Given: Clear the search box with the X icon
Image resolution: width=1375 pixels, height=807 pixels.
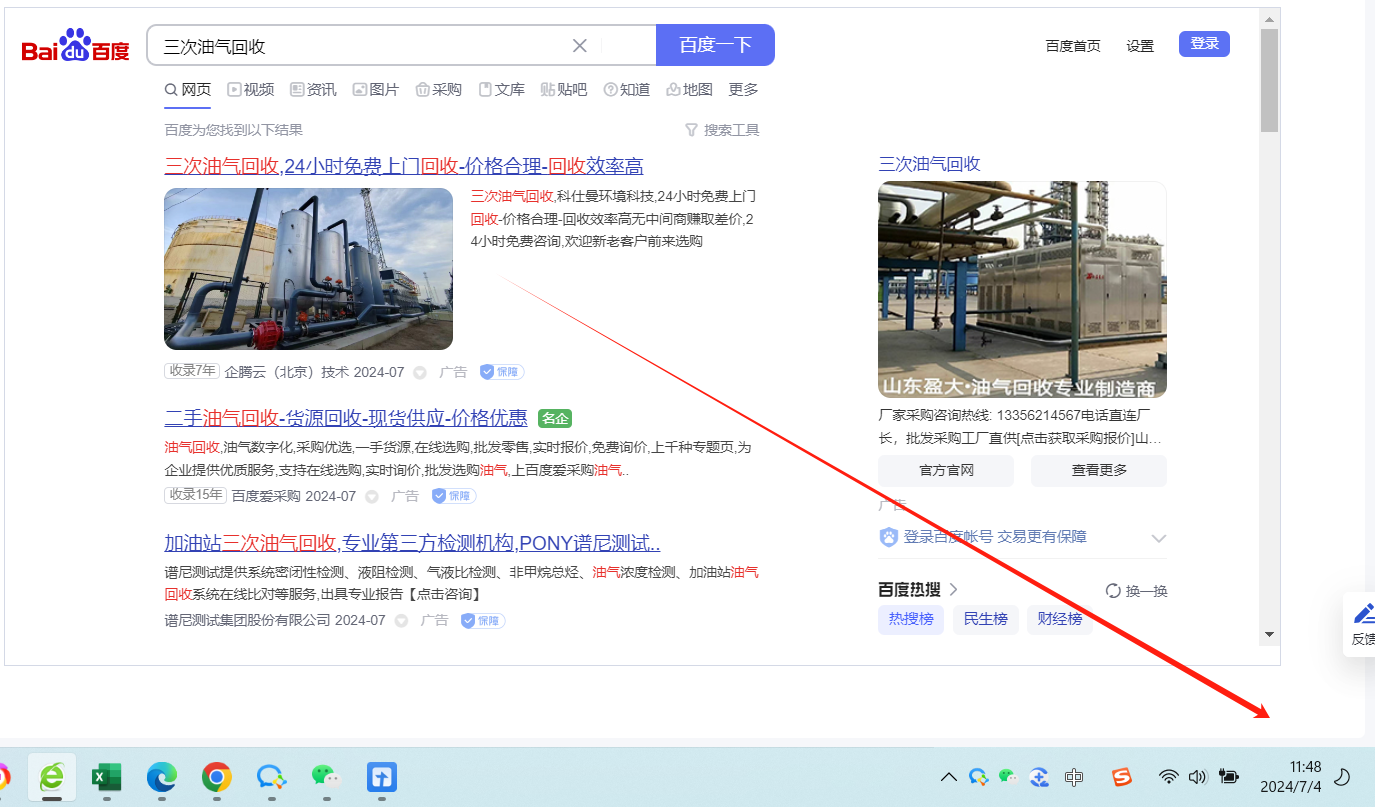Looking at the screenshot, I should [x=579, y=46].
